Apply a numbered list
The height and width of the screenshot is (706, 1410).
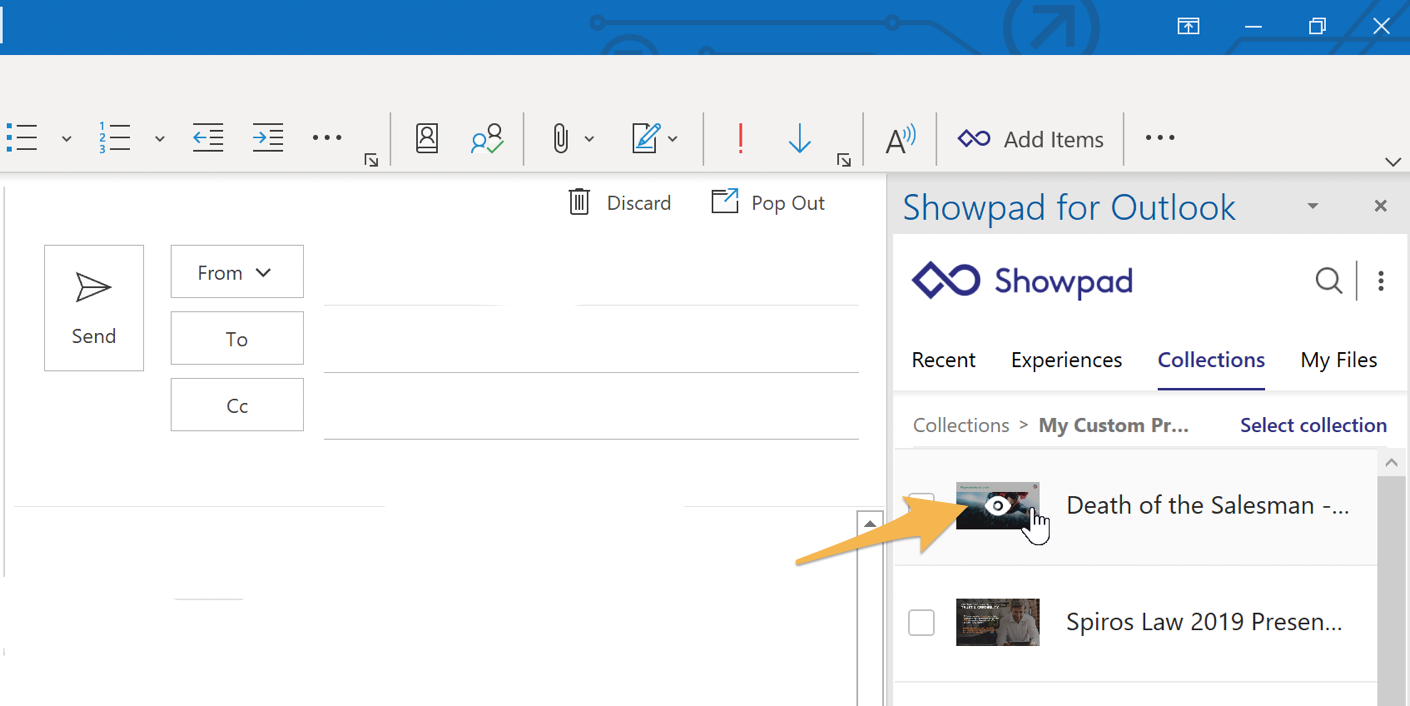click(114, 138)
